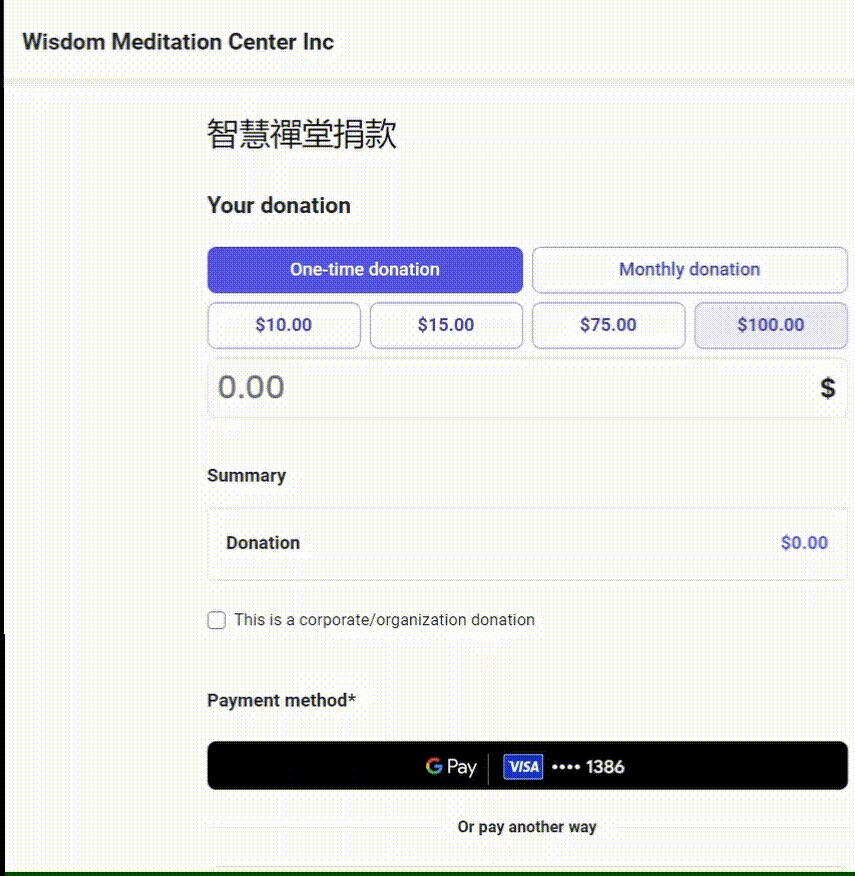
Task: Select the One-time donation tab
Action: tap(365, 270)
